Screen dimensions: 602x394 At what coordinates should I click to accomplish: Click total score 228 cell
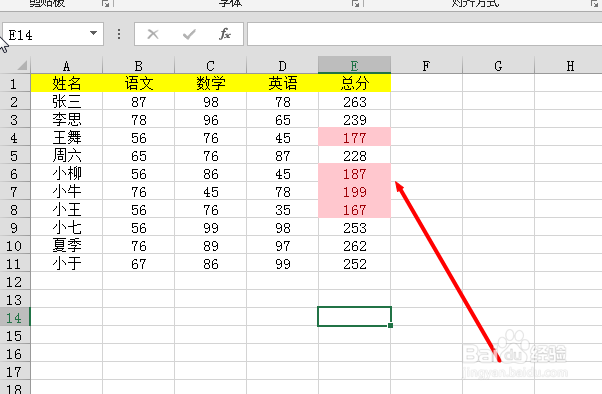point(354,156)
